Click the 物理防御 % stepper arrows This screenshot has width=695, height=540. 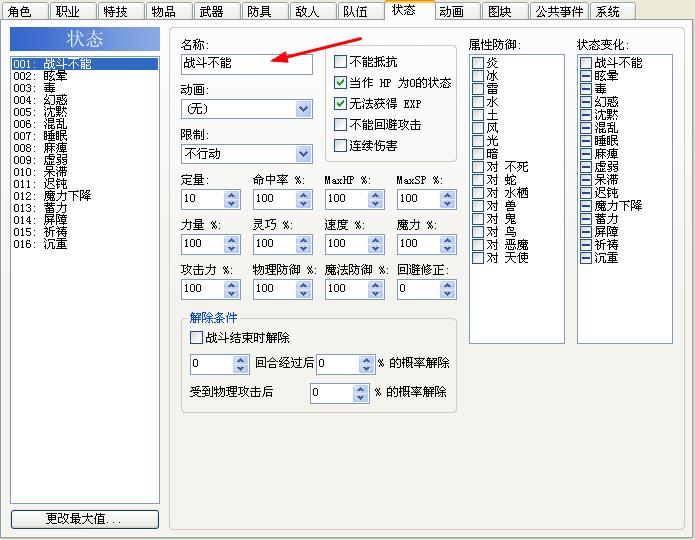pyautogui.click(x=304, y=289)
